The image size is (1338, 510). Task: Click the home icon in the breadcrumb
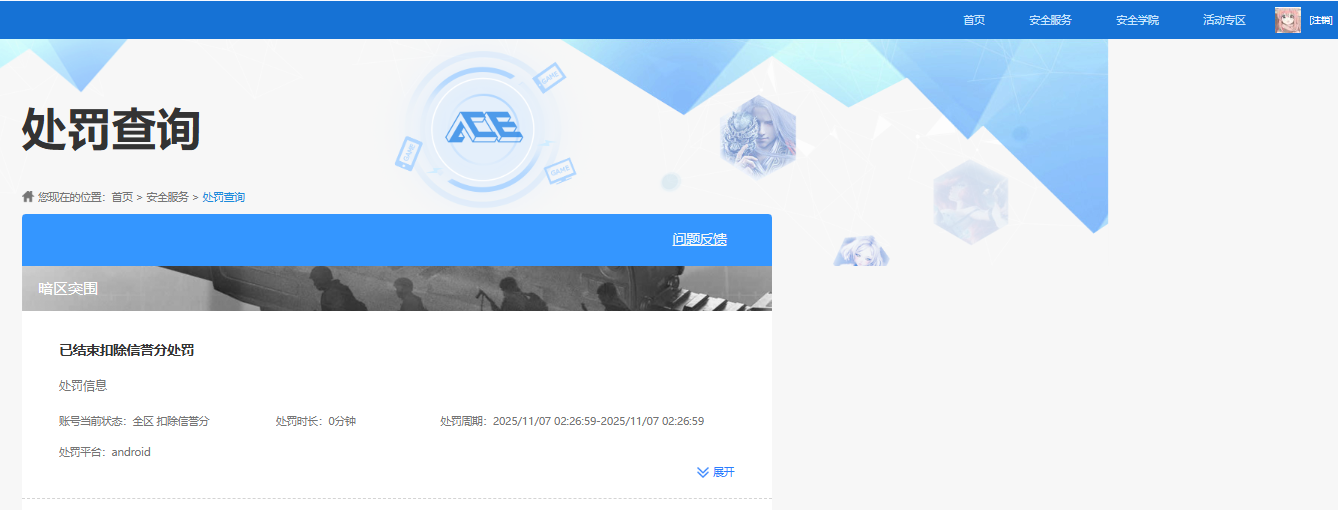(28, 197)
